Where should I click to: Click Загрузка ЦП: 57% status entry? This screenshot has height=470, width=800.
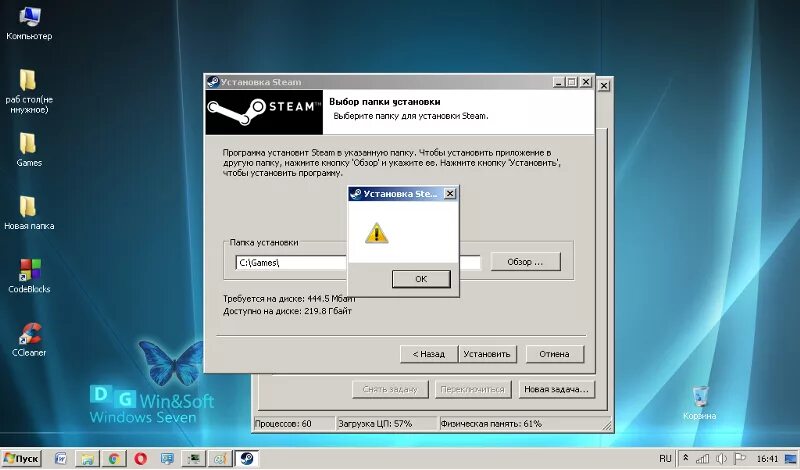[387, 424]
